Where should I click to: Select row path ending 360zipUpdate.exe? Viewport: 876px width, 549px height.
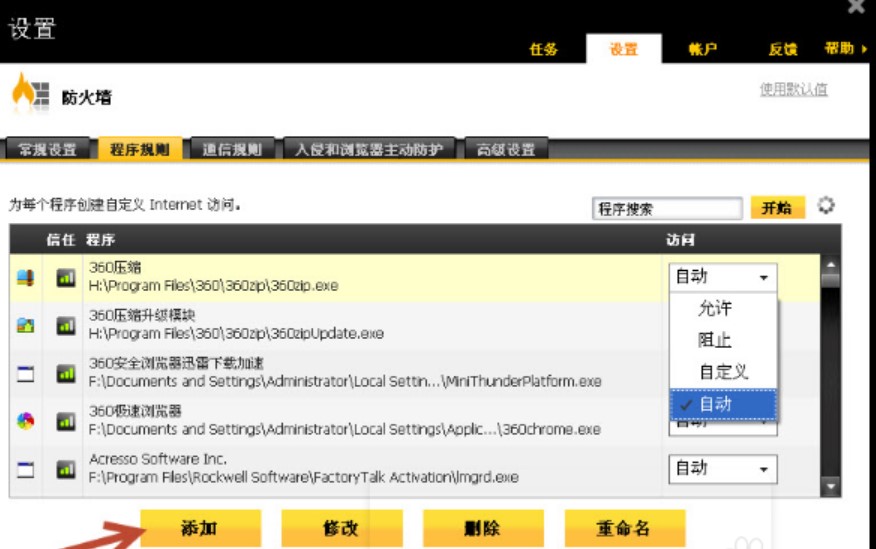coord(236,333)
